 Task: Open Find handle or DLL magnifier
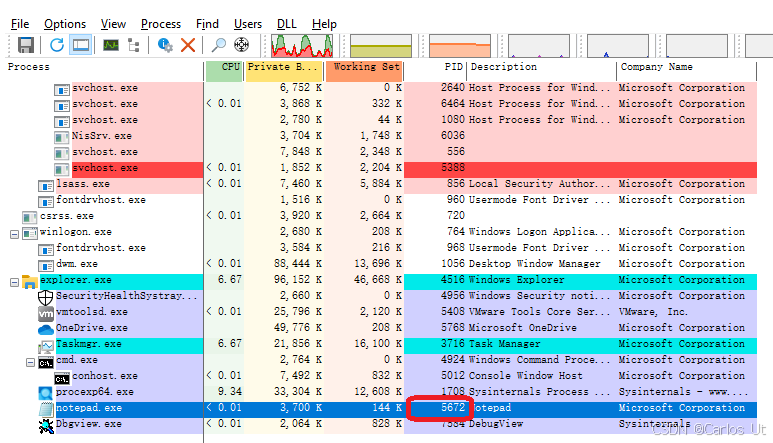[x=218, y=45]
